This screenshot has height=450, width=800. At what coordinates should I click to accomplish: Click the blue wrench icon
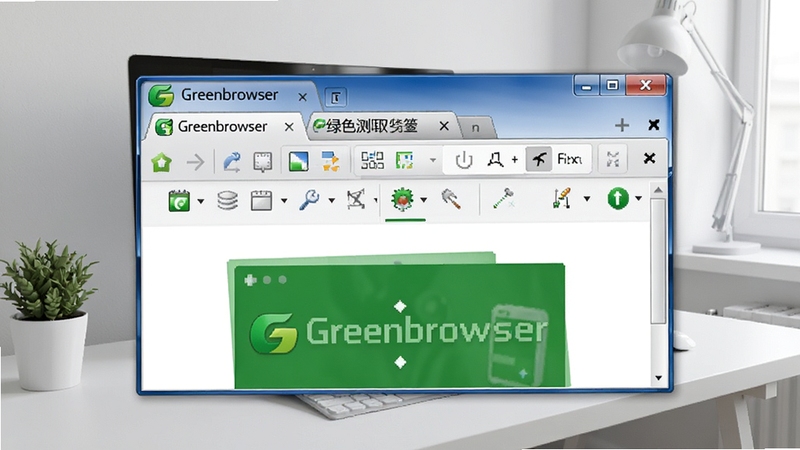pyautogui.click(x=309, y=199)
